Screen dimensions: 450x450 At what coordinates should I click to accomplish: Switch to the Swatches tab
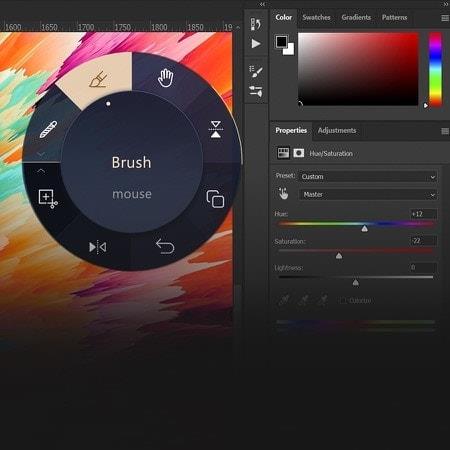(316, 17)
